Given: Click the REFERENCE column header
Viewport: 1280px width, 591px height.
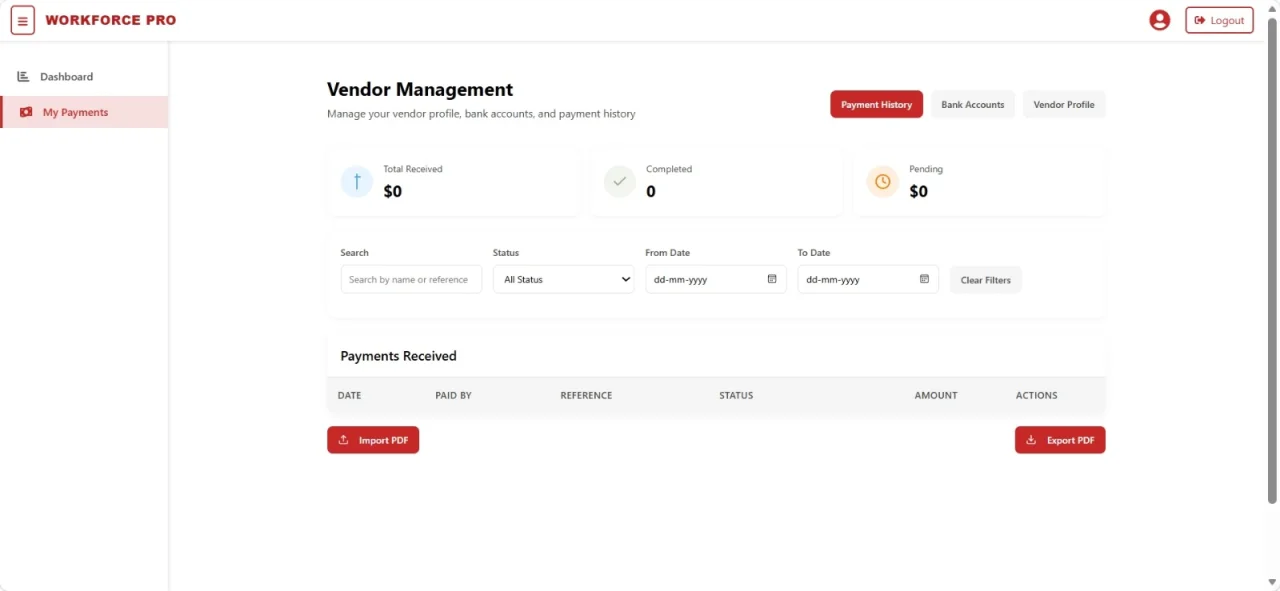Looking at the screenshot, I should pyautogui.click(x=586, y=396).
